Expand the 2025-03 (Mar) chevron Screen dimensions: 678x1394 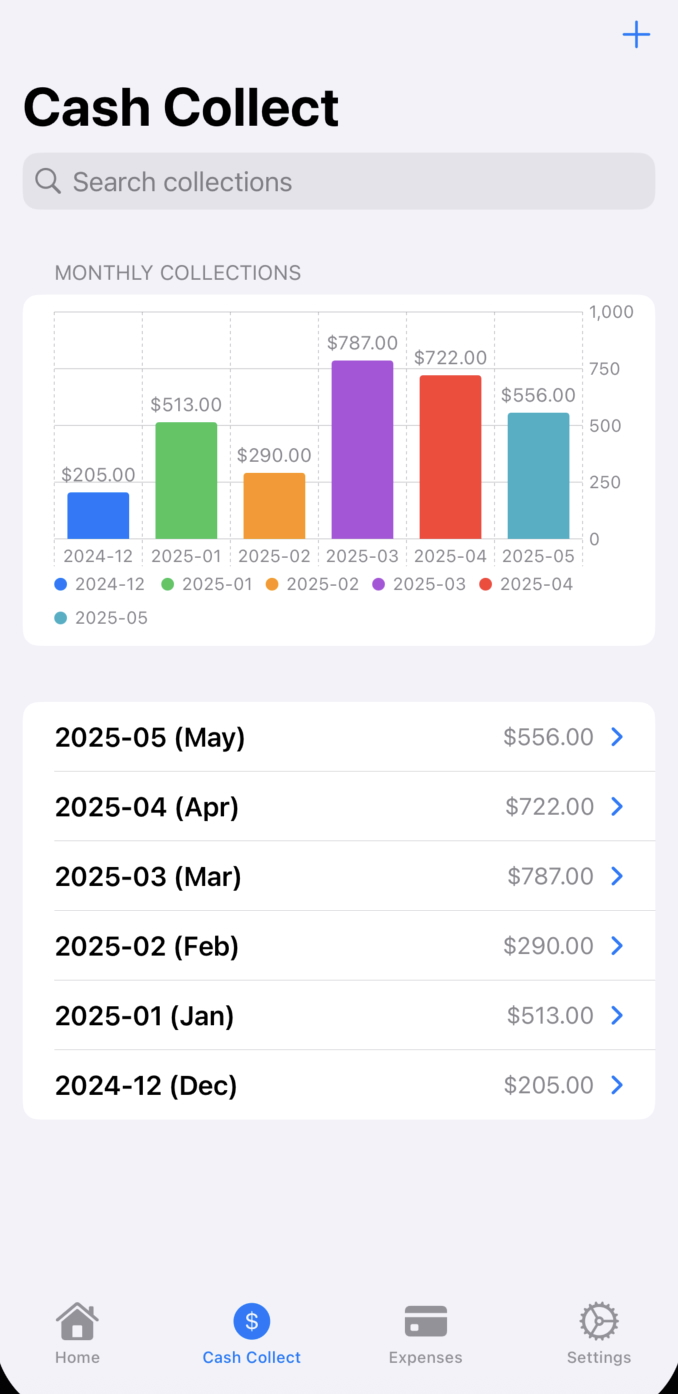tap(617, 876)
